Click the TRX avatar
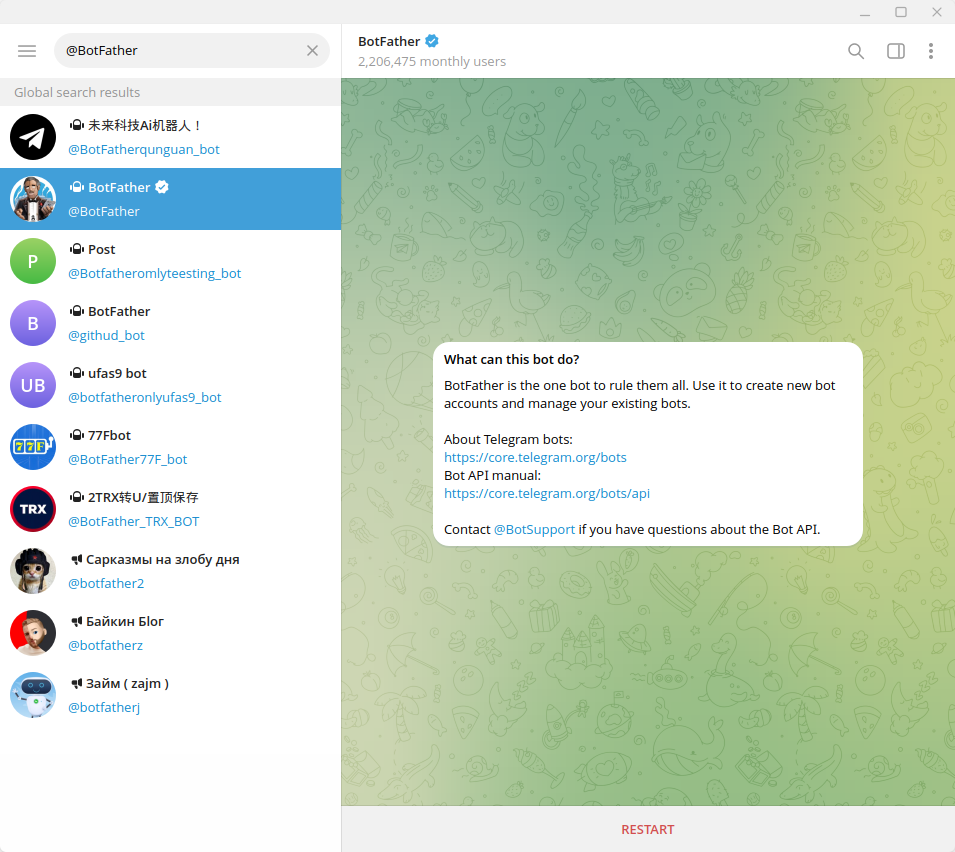Viewport: 955px width, 852px height. (33, 510)
